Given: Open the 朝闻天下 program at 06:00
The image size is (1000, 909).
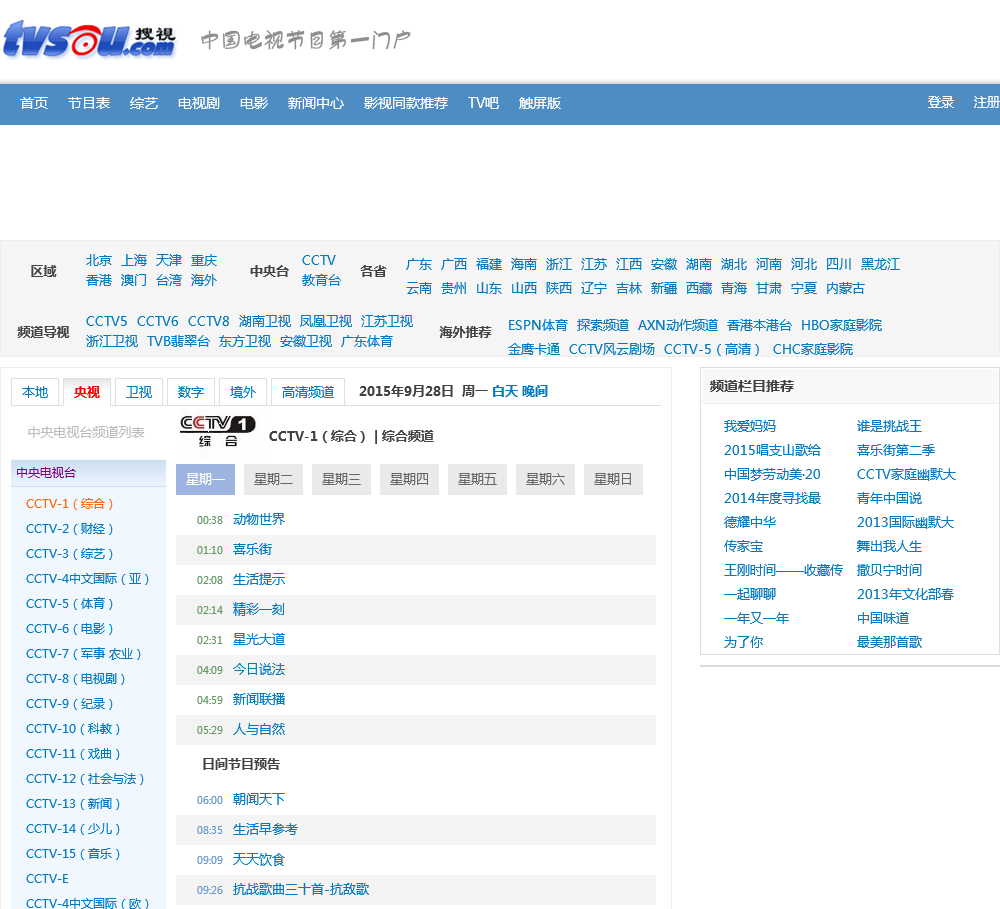Looking at the screenshot, I should tap(259, 799).
